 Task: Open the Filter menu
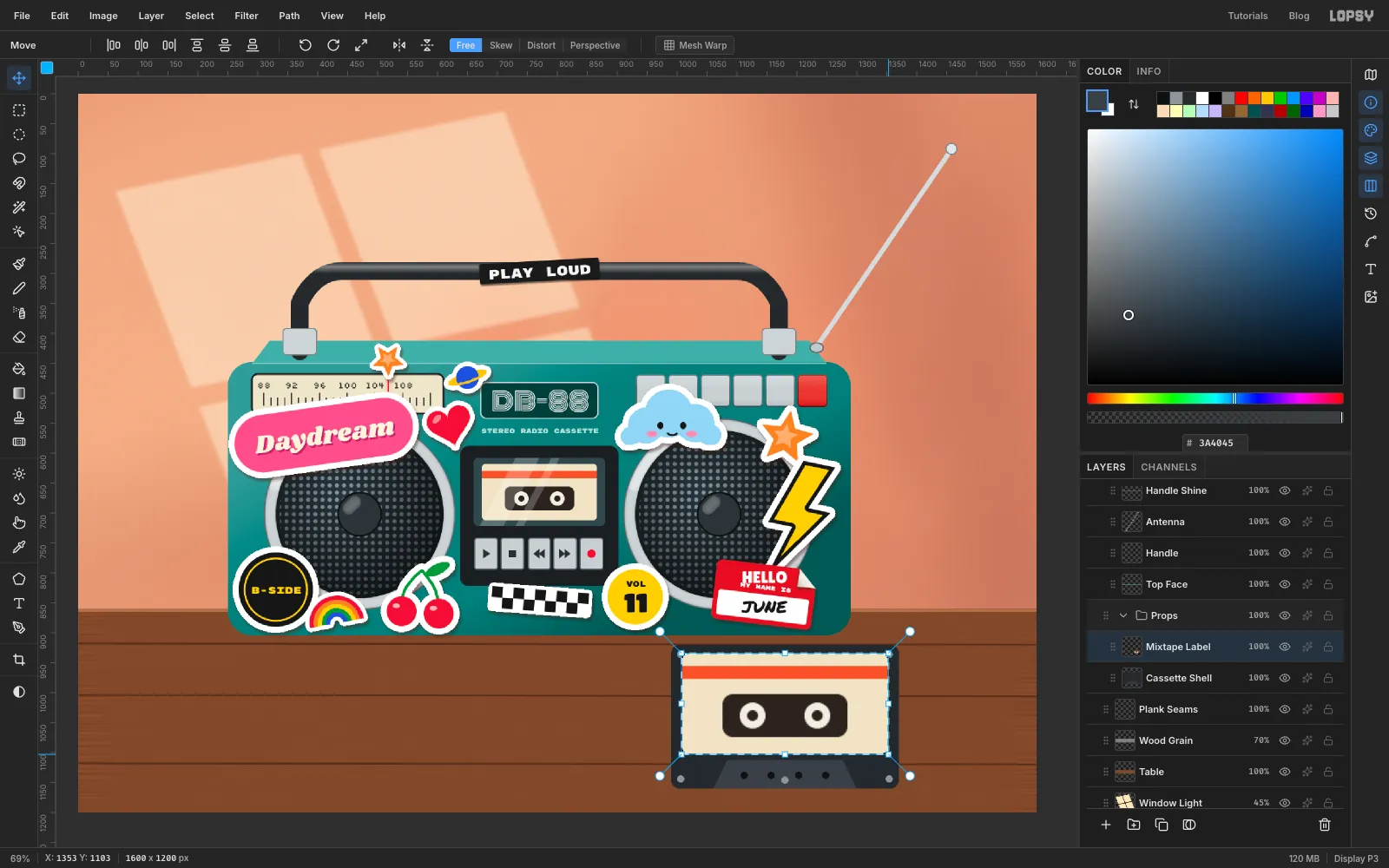coord(247,16)
